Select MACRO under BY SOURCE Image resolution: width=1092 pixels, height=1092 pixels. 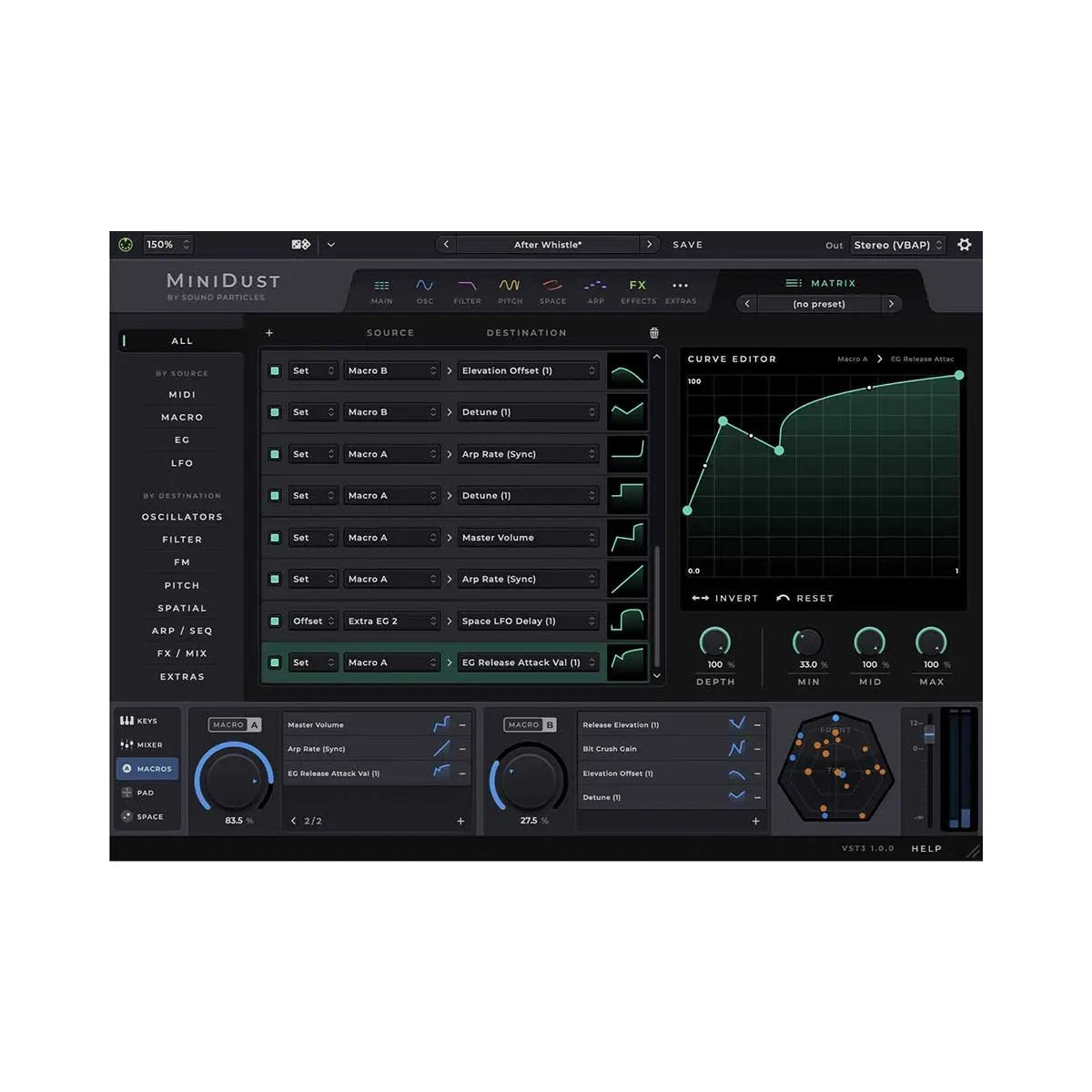click(182, 417)
